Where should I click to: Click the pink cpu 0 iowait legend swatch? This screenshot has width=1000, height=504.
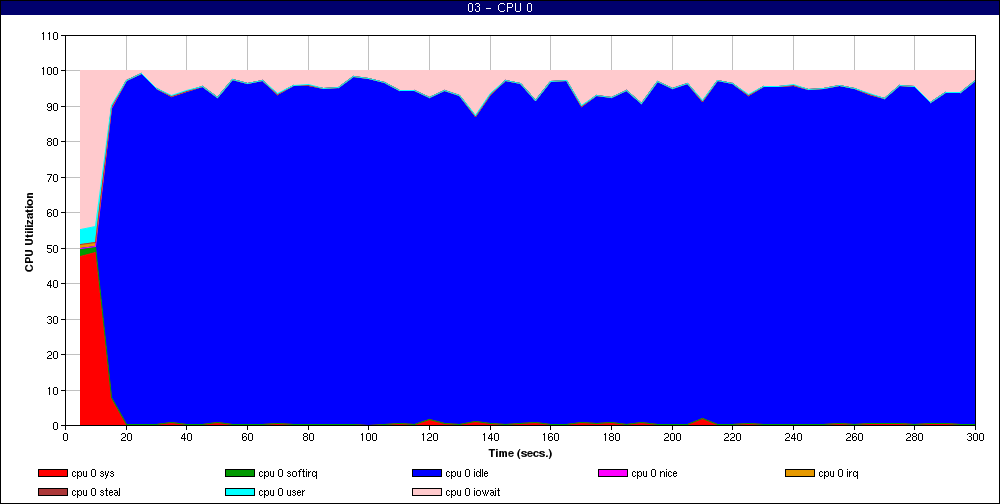tap(427, 492)
